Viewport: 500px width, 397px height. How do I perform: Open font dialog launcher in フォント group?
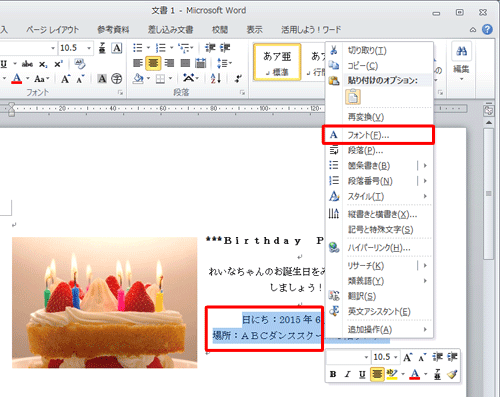[120, 93]
